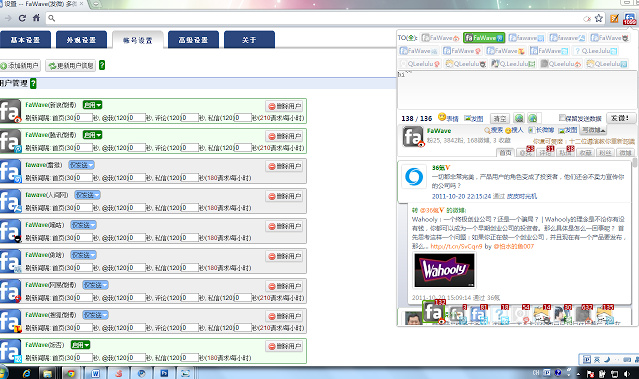Screen dimensions: 639x379
Task: Switch to the 高级设置 tab
Action: (x=193, y=40)
